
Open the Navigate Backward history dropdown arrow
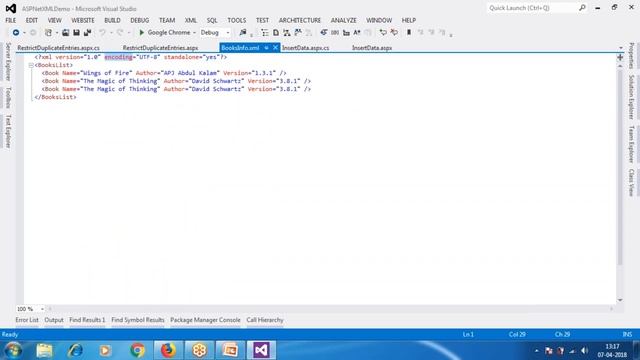24,33
